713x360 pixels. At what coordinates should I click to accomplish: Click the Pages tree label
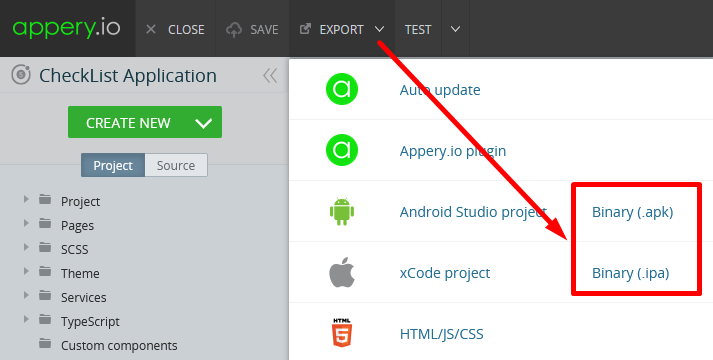(77, 225)
